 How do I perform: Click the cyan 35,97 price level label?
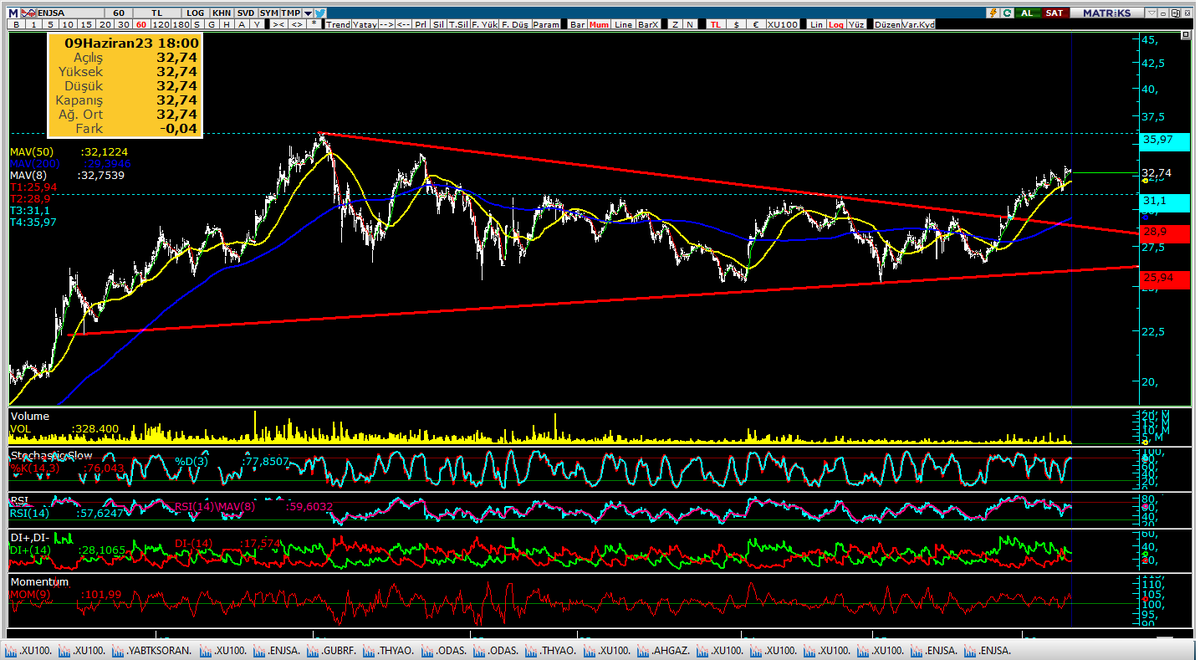[x=1163, y=141]
